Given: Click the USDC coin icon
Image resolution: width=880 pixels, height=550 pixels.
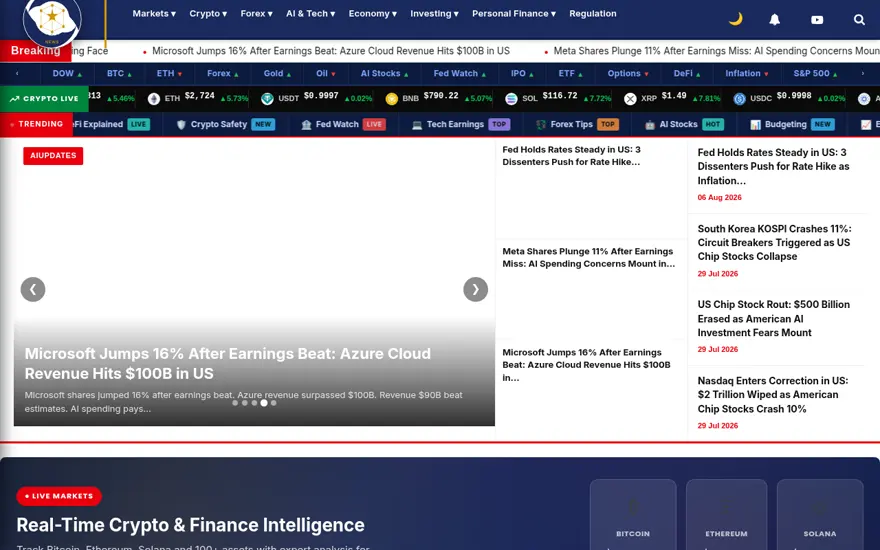Looking at the screenshot, I should click(739, 99).
